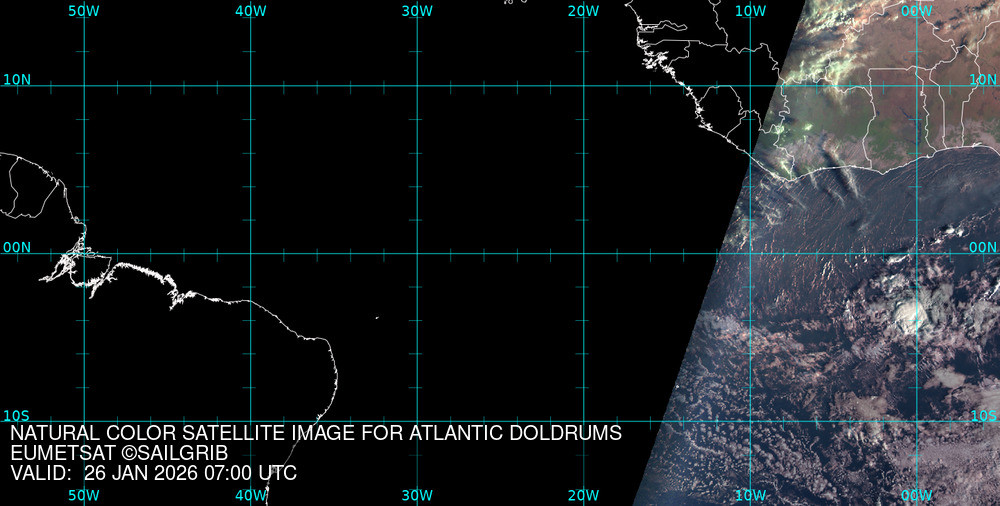Select the 00N latitude label on the left edge
The height and width of the screenshot is (506, 1000).
click(x=17, y=247)
